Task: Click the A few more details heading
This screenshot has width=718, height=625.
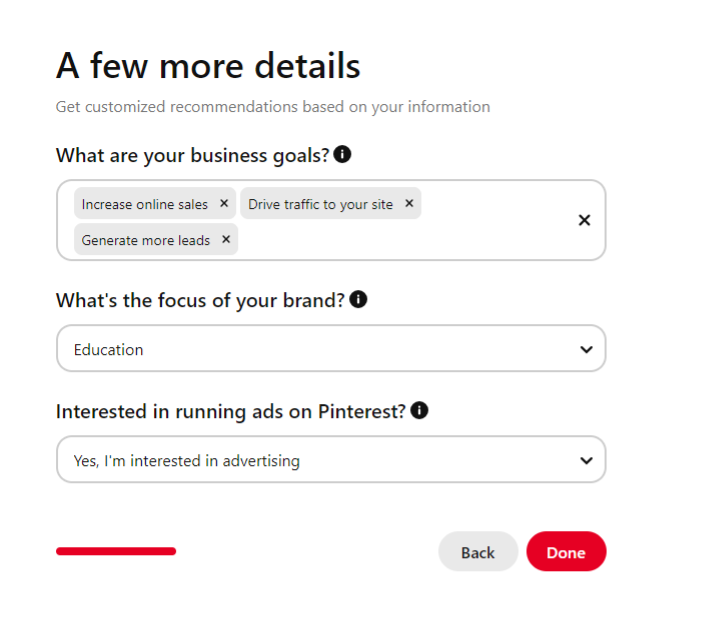Action: [208, 66]
